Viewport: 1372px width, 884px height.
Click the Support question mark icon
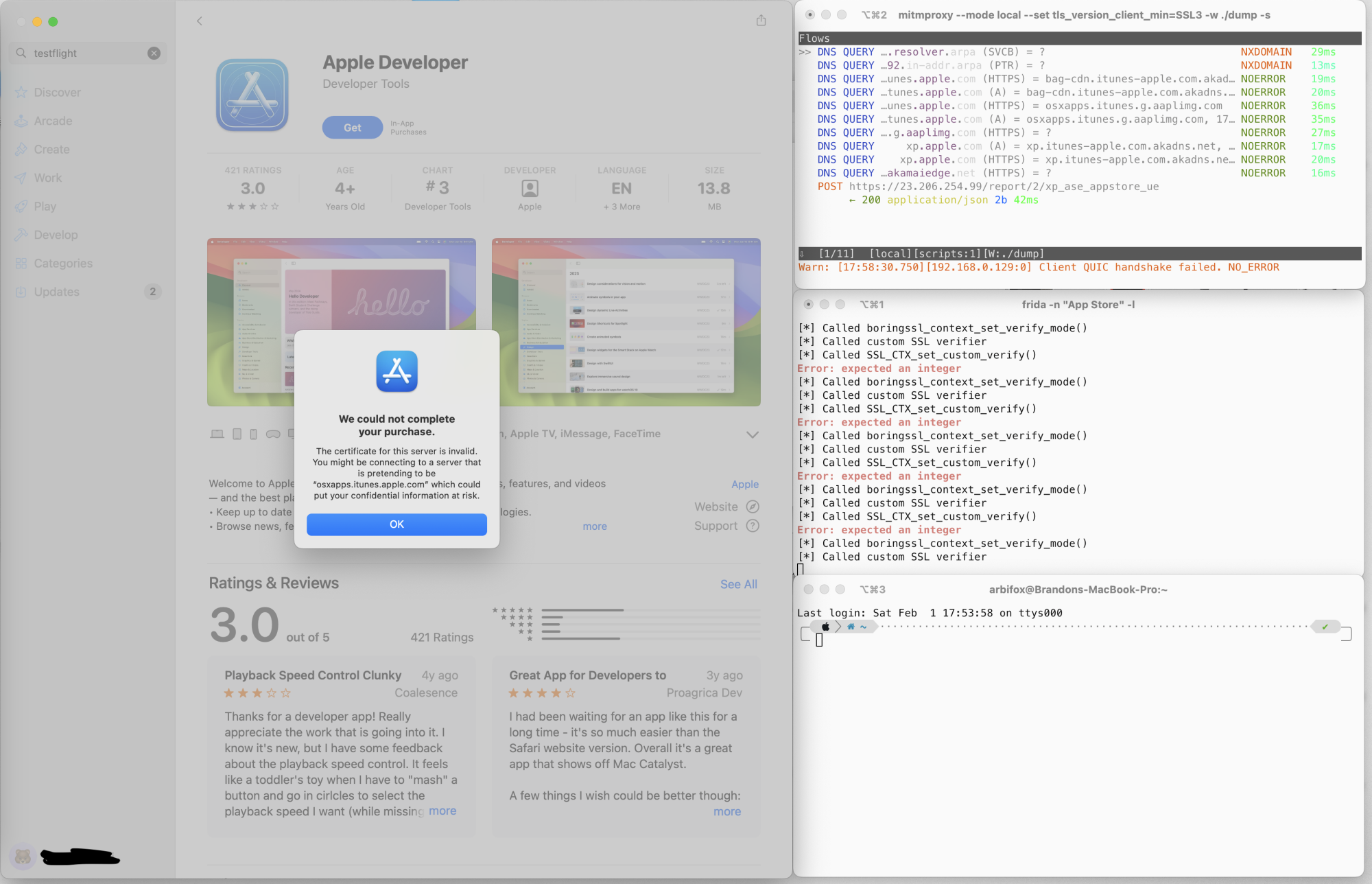click(753, 526)
